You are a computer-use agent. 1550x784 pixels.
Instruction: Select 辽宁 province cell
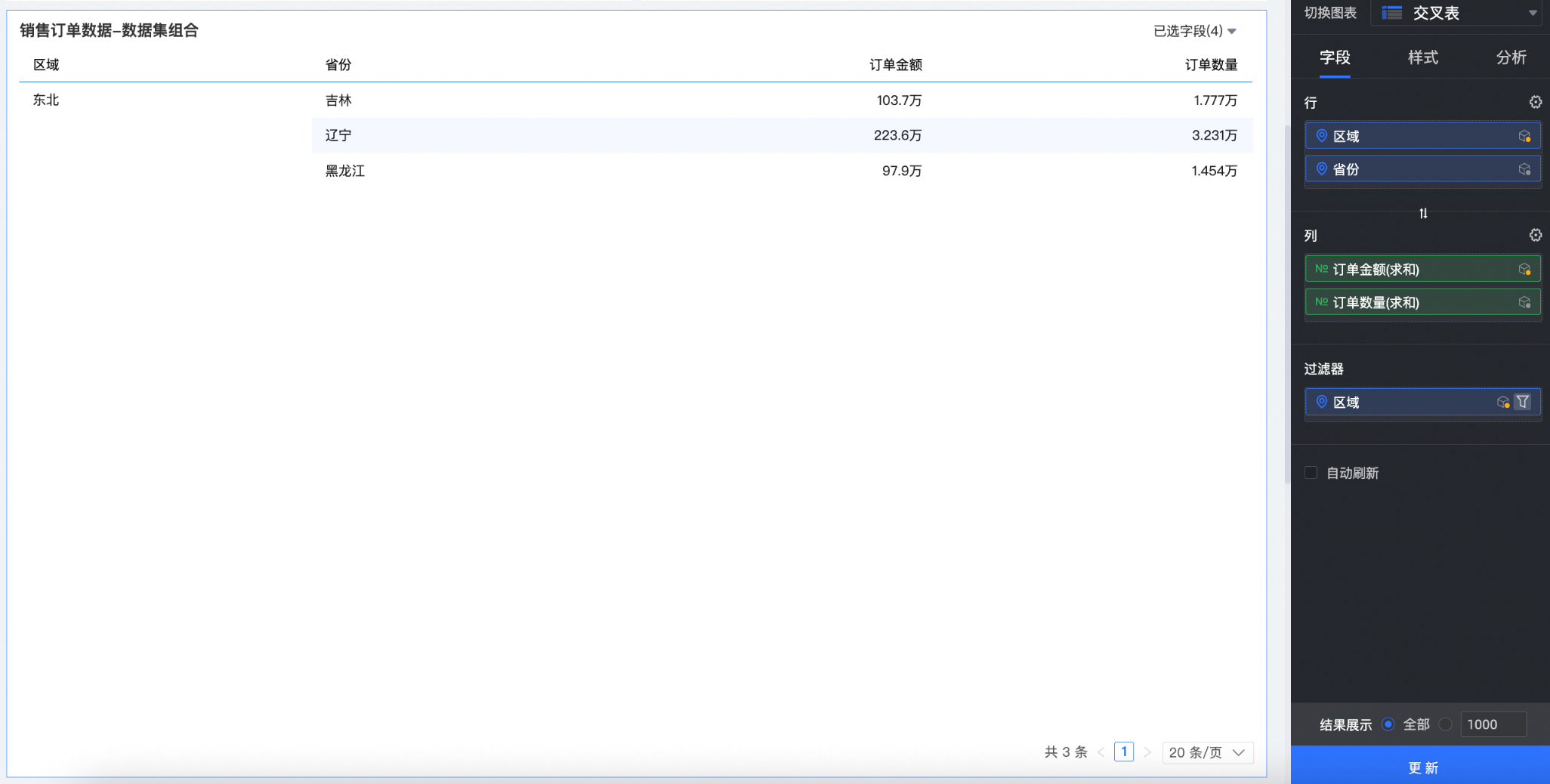338,135
